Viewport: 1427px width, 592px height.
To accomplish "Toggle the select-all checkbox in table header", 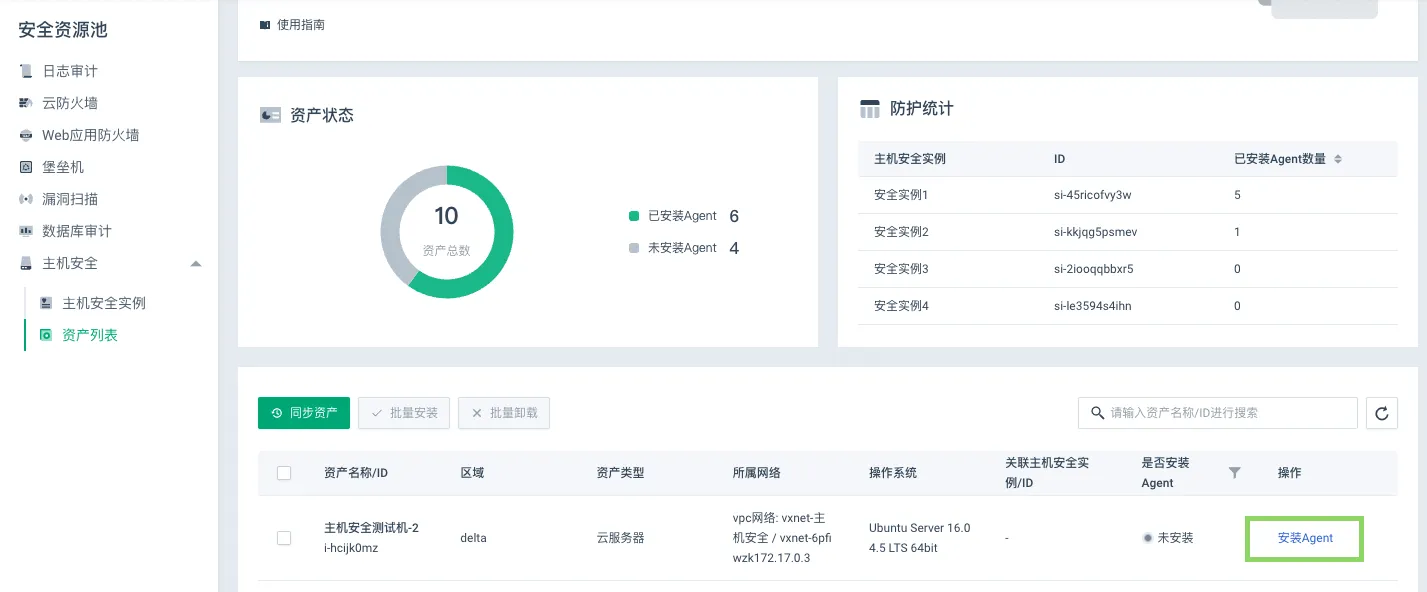I will point(284,473).
